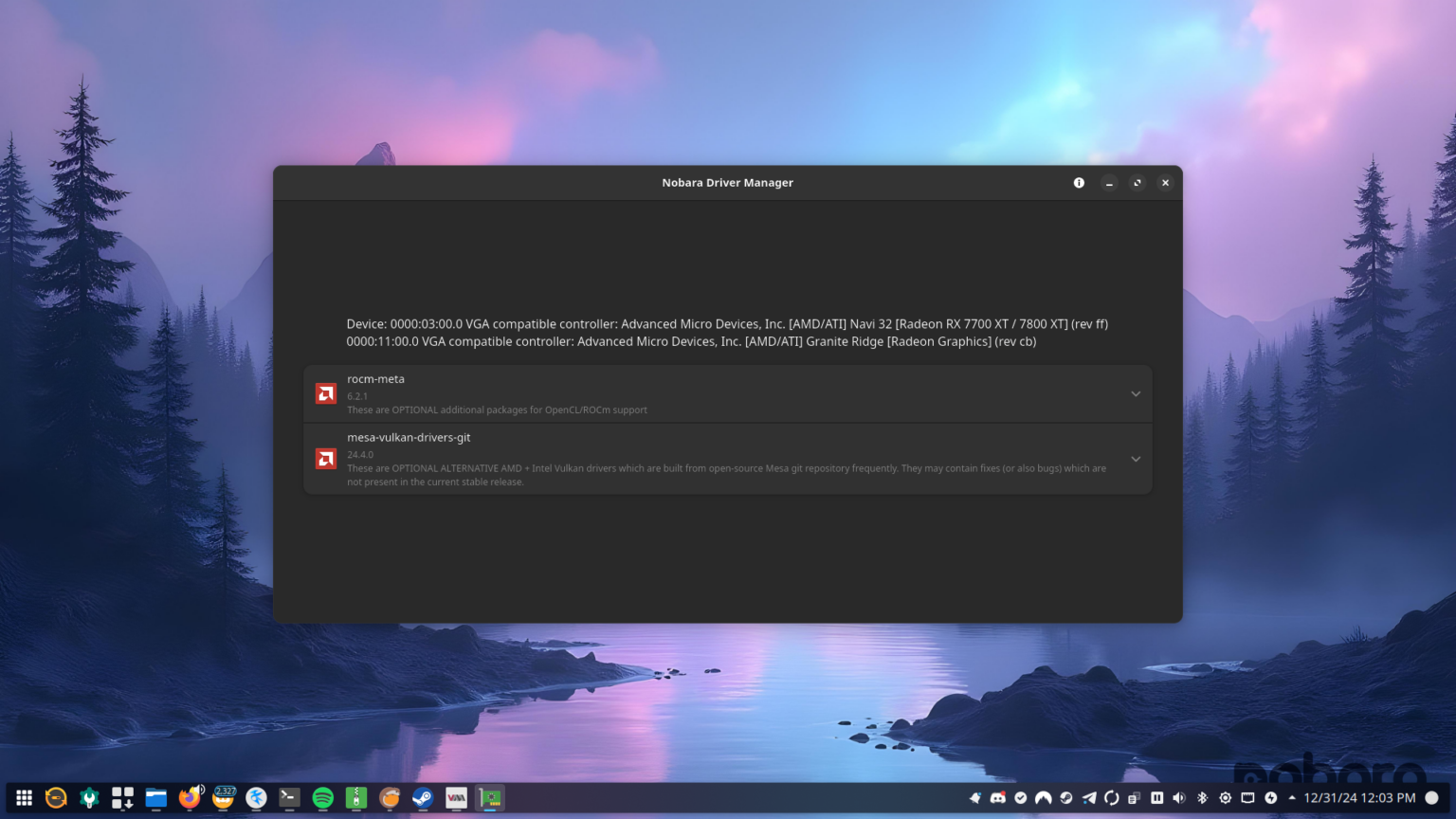Toggle Bluetooth from the system tray
1456x819 pixels.
[x=1202, y=798]
